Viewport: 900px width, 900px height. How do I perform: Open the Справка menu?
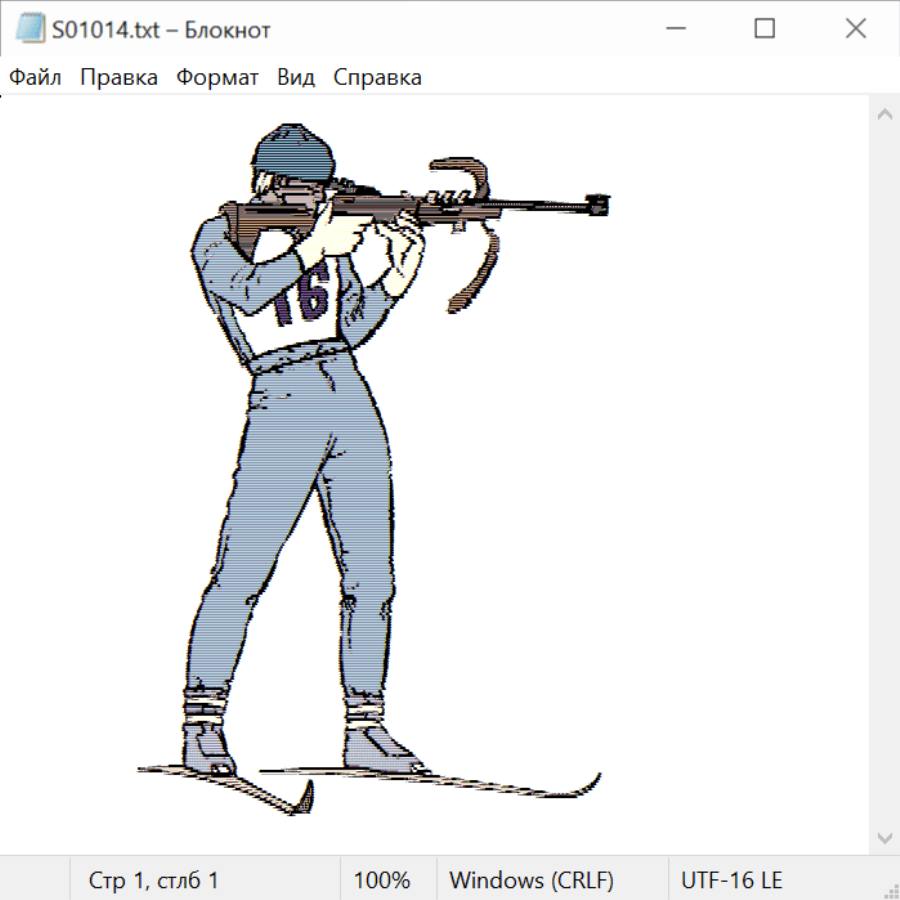[x=377, y=78]
